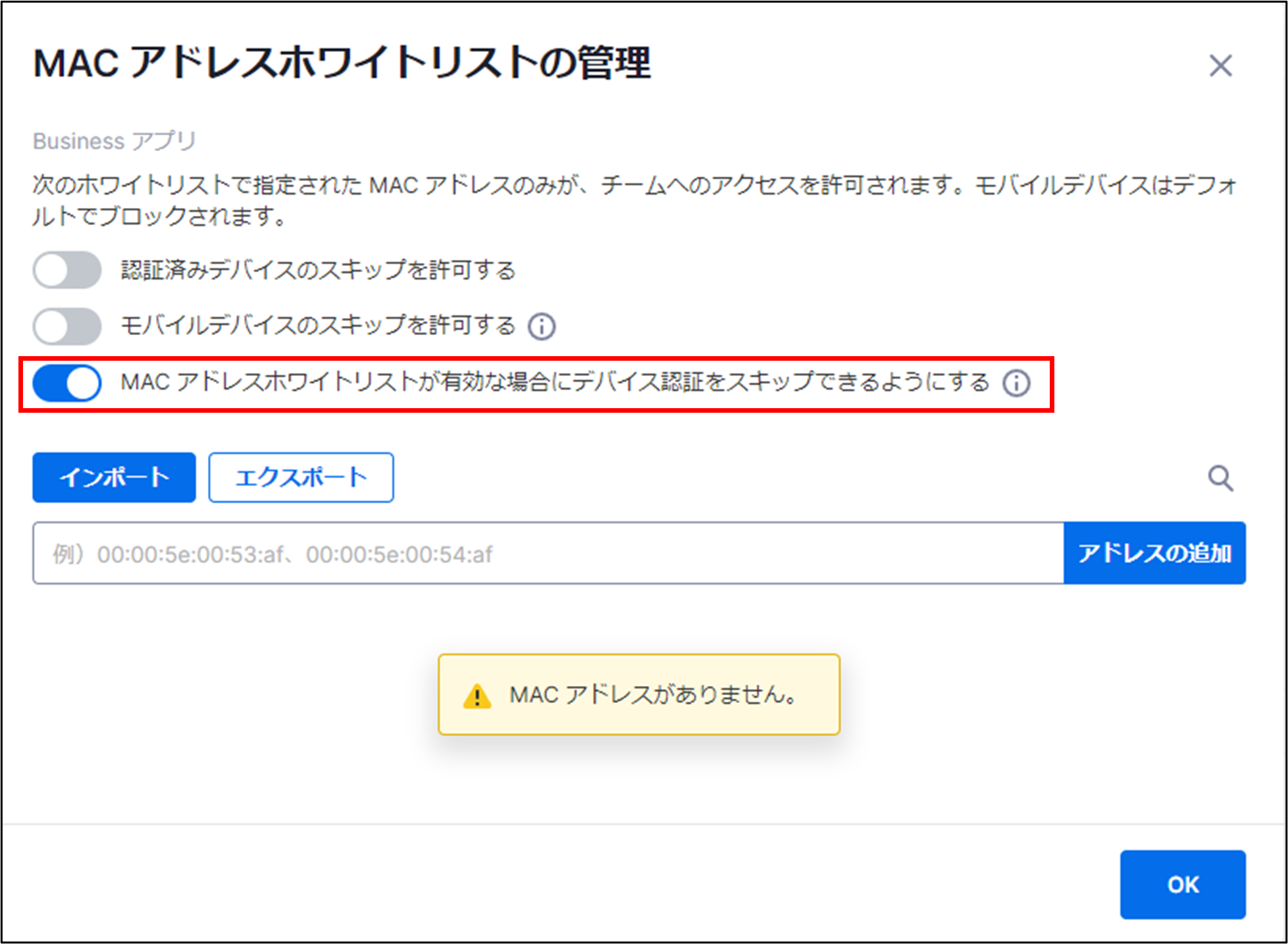The image size is (1288, 944).
Task: Click the MAC アドレスホワイトリストの管理 title
Action: 342,63
